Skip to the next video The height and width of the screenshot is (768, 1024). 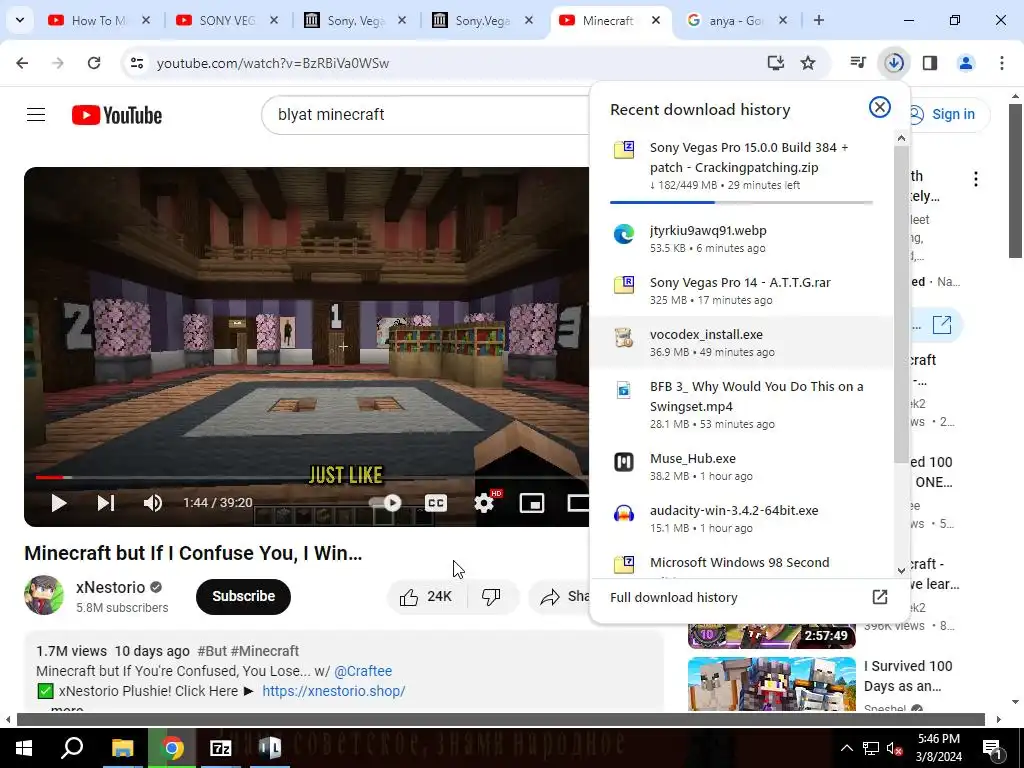pyautogui.click(x=106, y=503)
